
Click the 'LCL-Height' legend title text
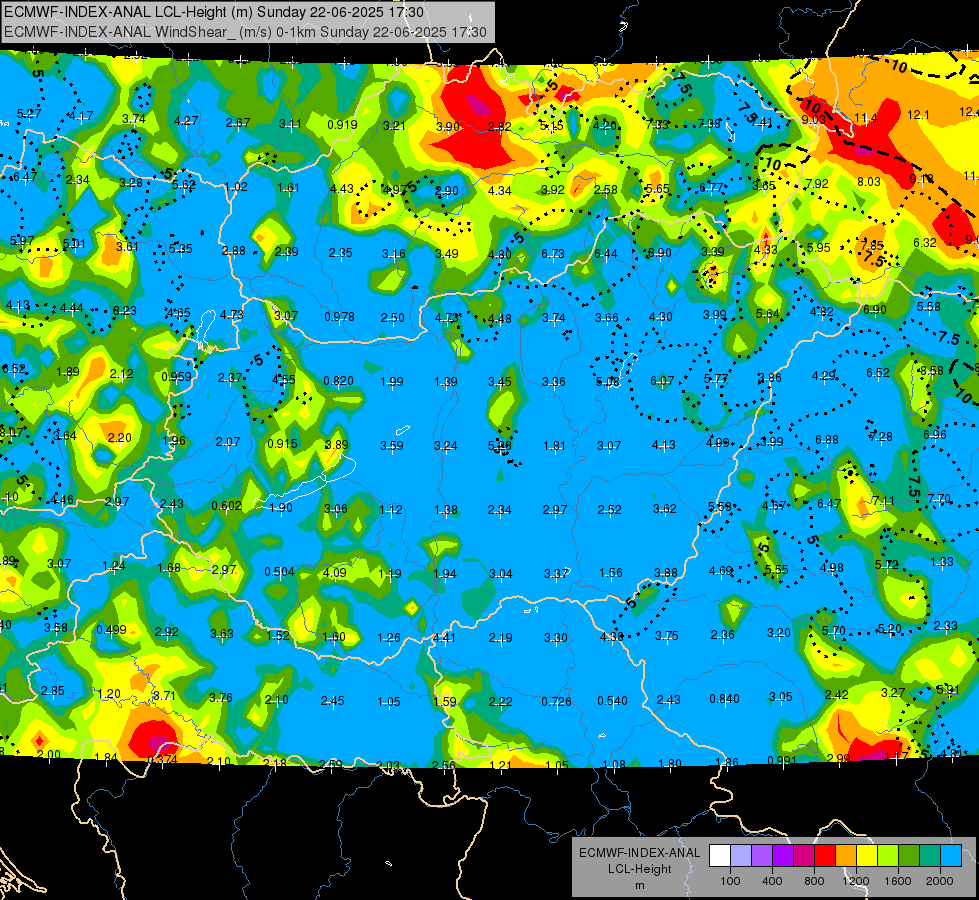click(x=639, y=869)
